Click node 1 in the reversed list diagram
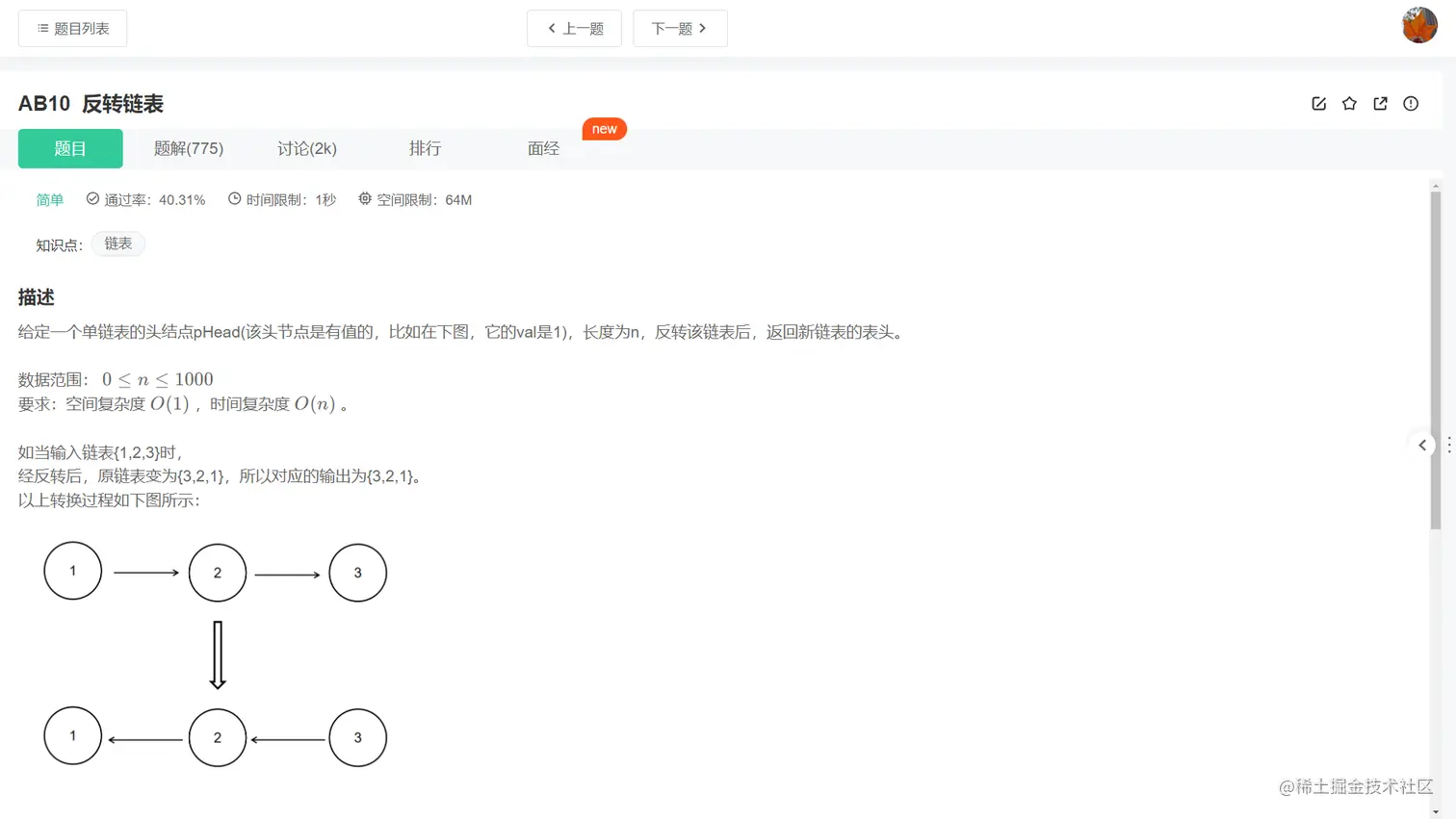This screenshot has height=819, width=1456. (x=73, y=736)
